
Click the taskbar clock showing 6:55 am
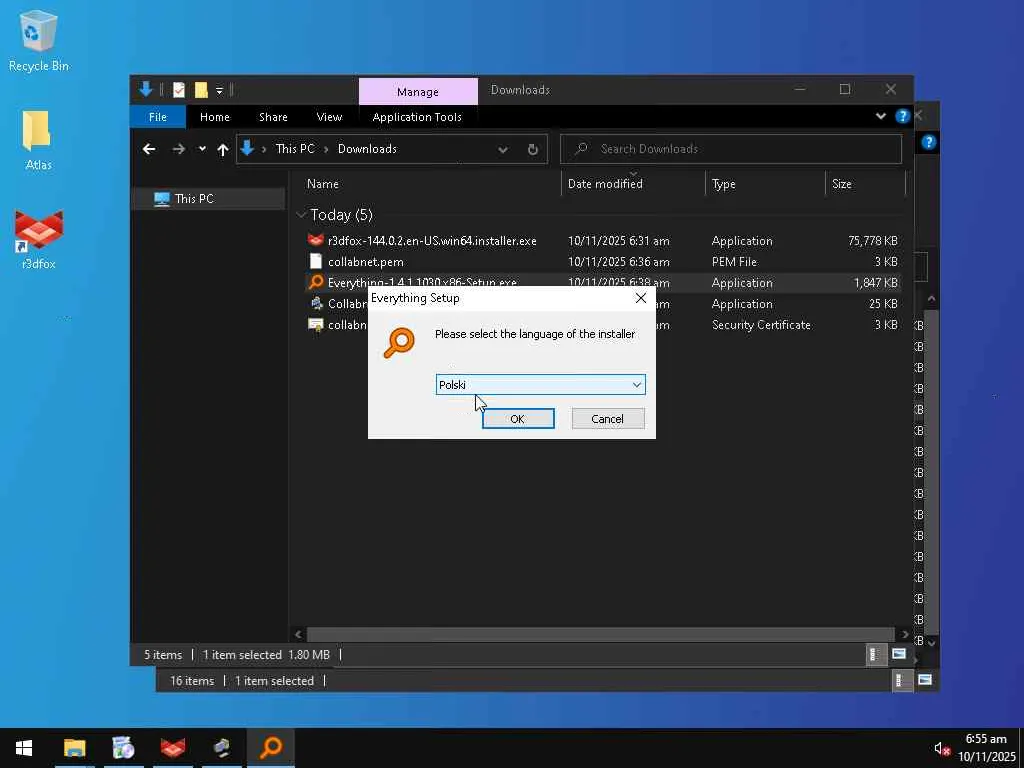point(986,739)
